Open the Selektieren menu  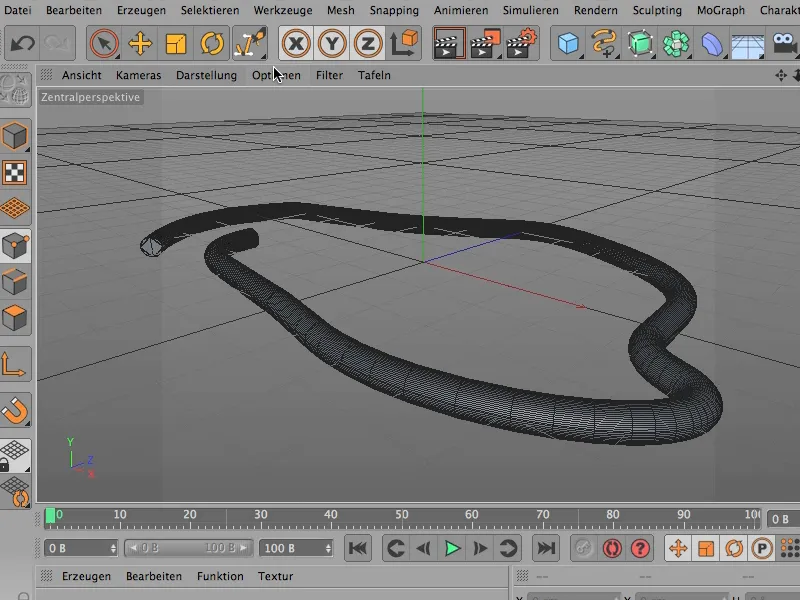coord(210,10)
